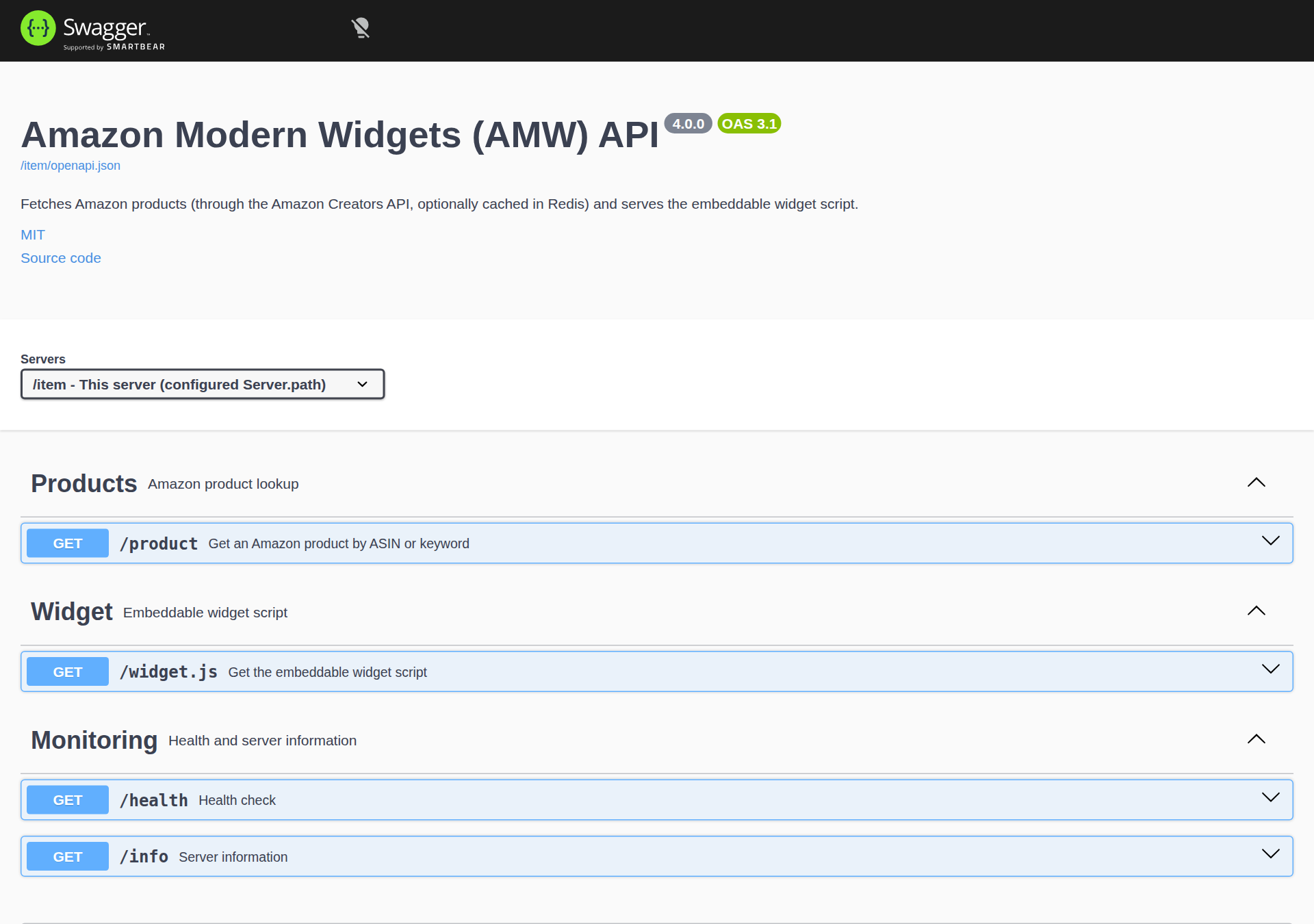
Task: Click the 'Health check' summary text
Action: coord(237,800)
